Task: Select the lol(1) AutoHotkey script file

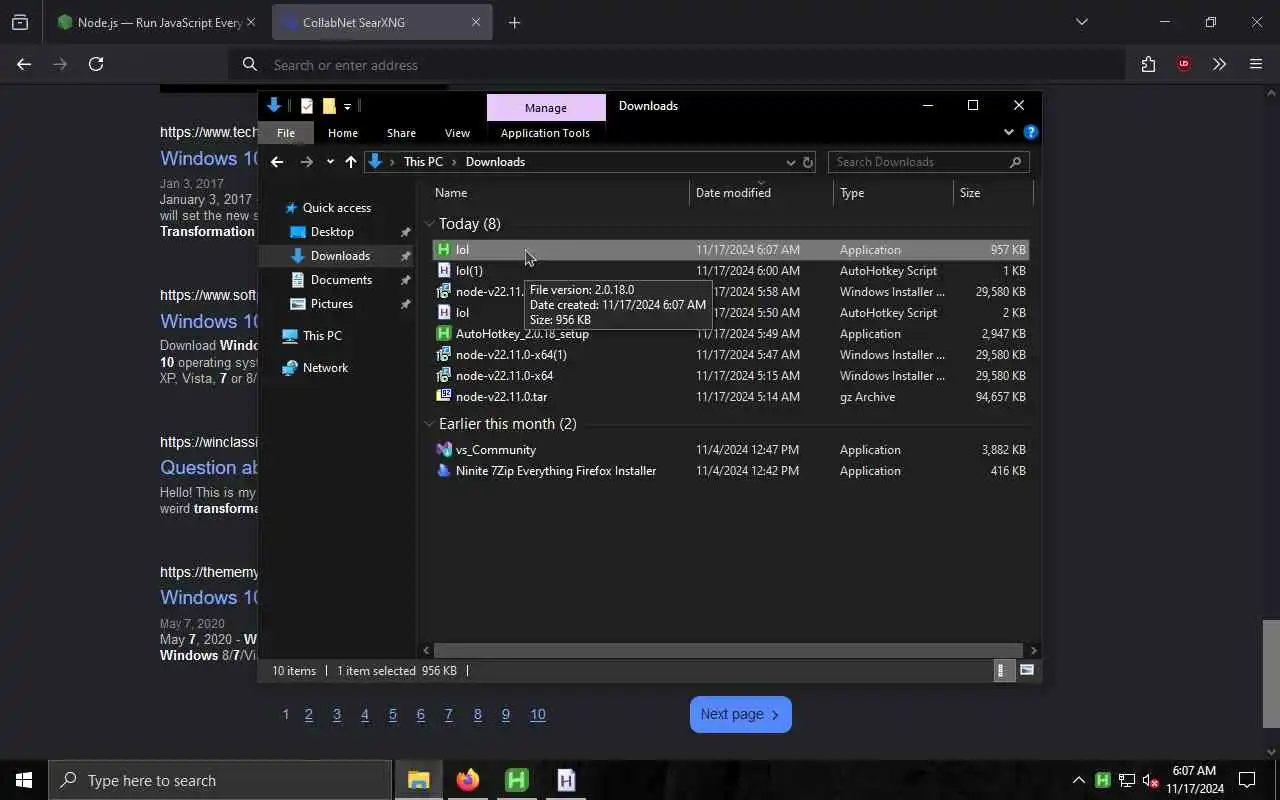Action: [730, 271]
